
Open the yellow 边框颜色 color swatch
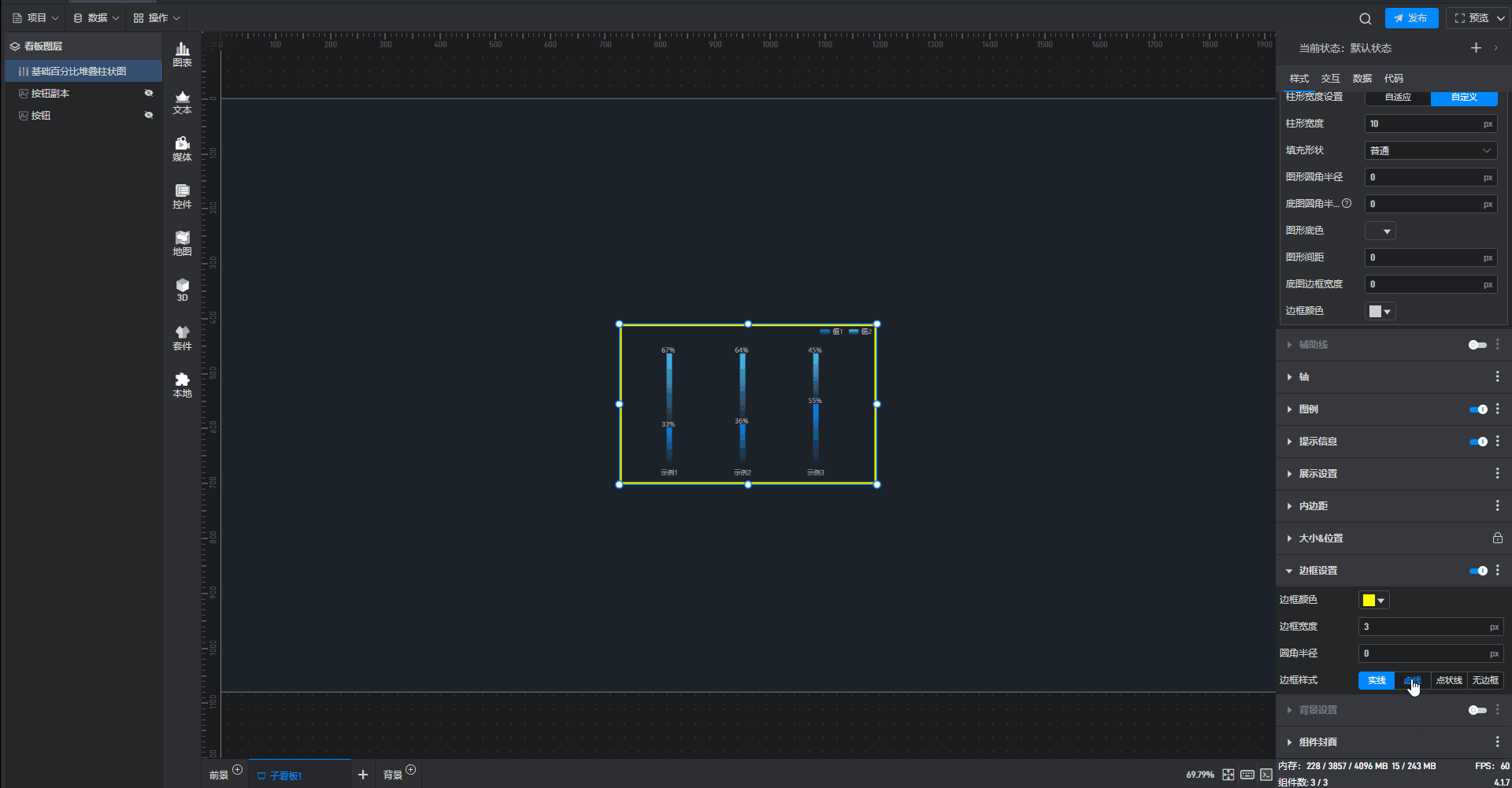[1373, 600]
